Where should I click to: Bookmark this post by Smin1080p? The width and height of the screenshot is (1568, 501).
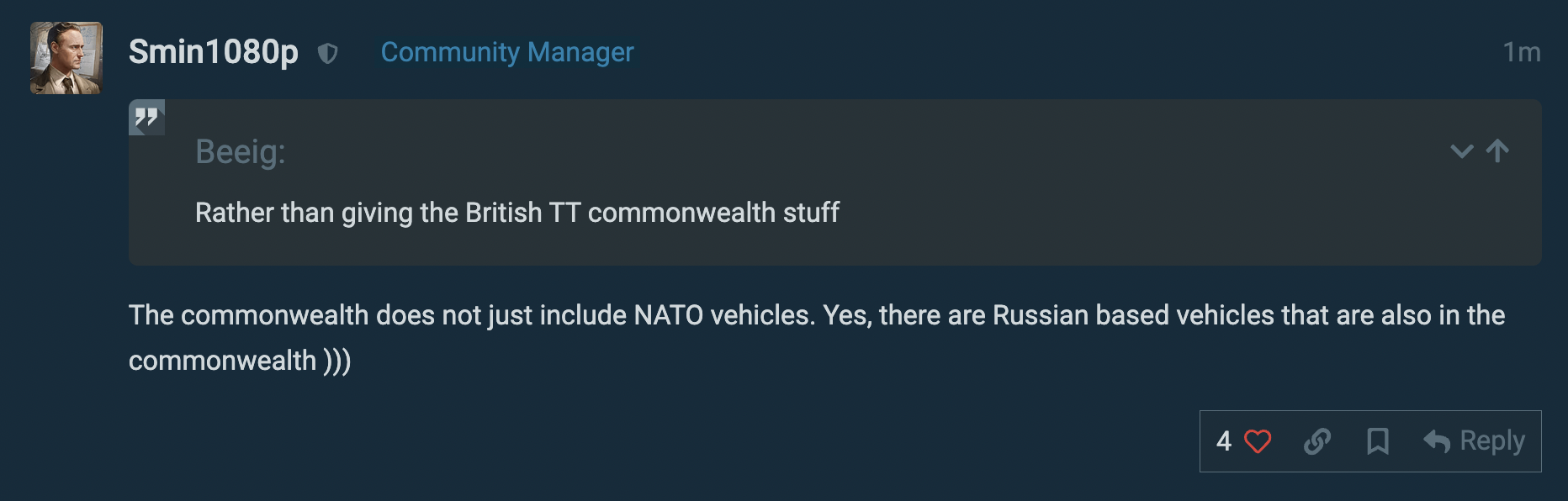pyautogui.click(x=1377, y=441)
